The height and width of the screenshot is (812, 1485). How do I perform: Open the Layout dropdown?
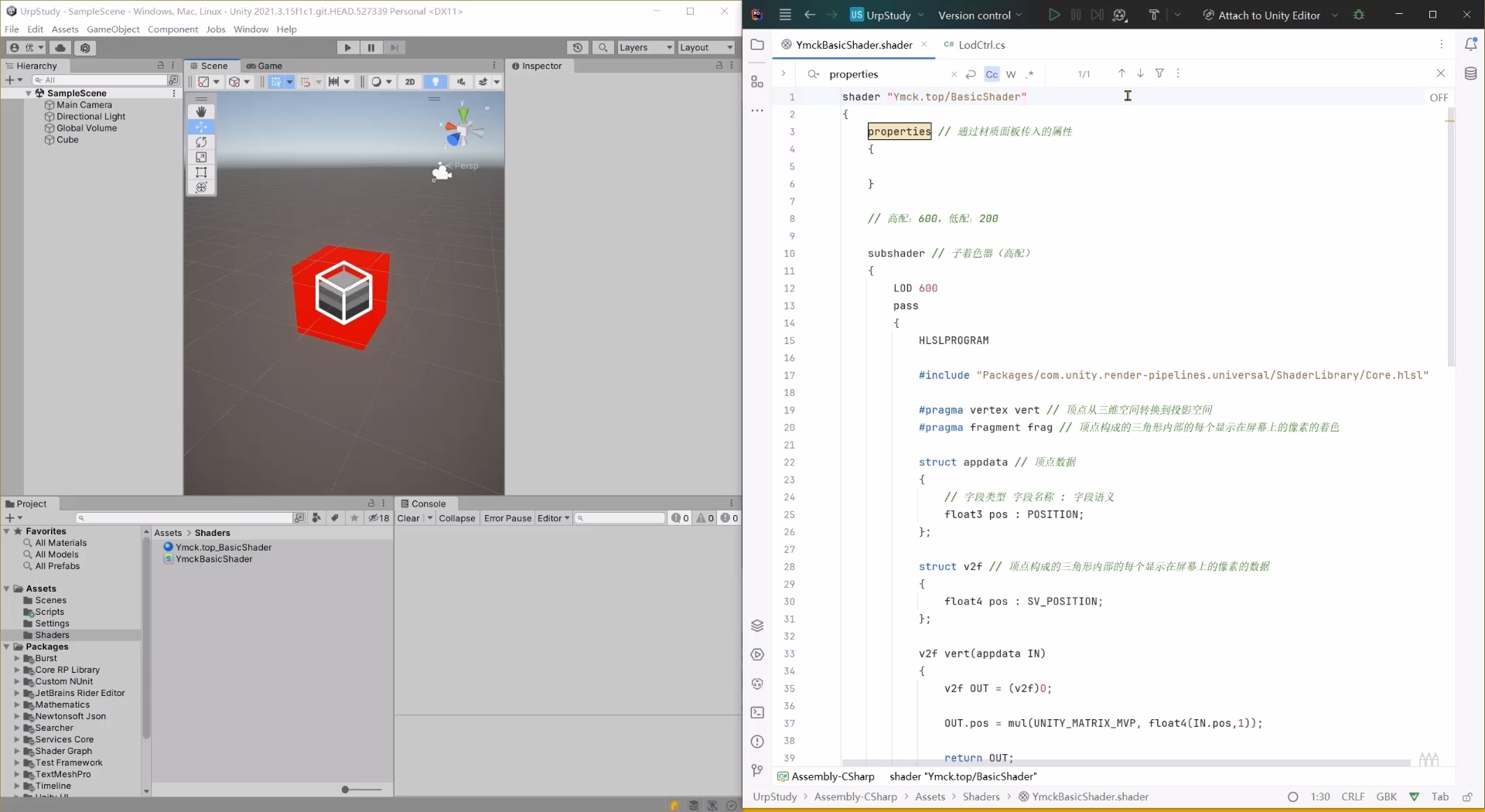(705, 47)
